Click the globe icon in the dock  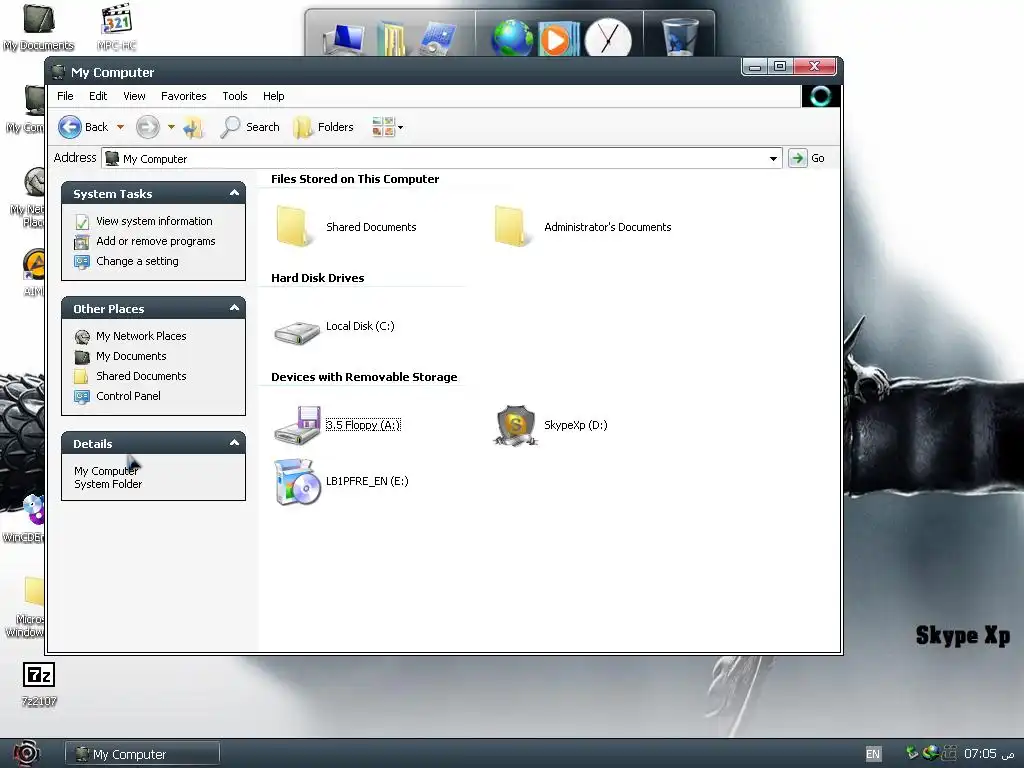click(x=512, y=38)
